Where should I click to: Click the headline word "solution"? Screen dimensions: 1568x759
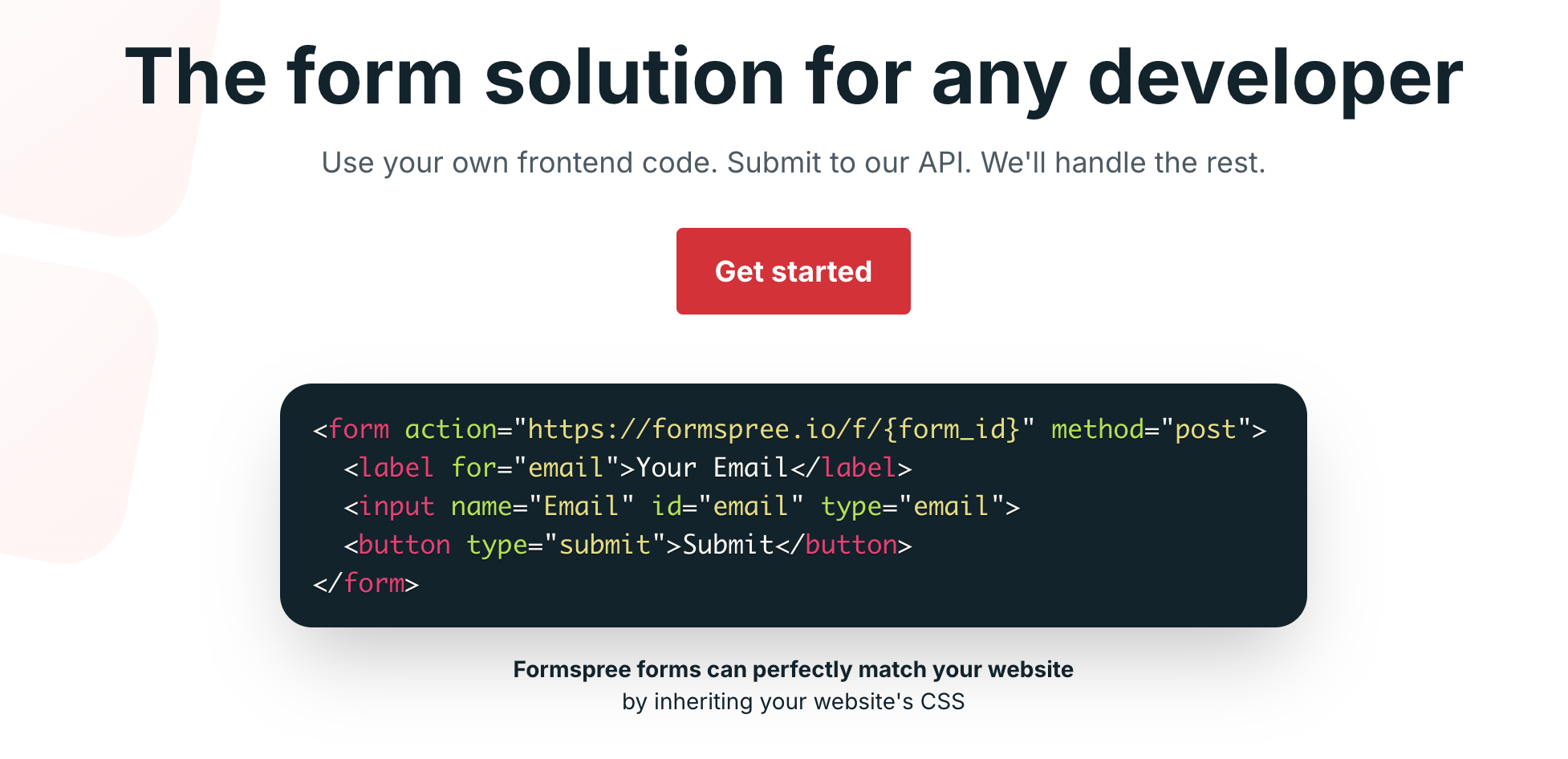(x=634, y=78)
